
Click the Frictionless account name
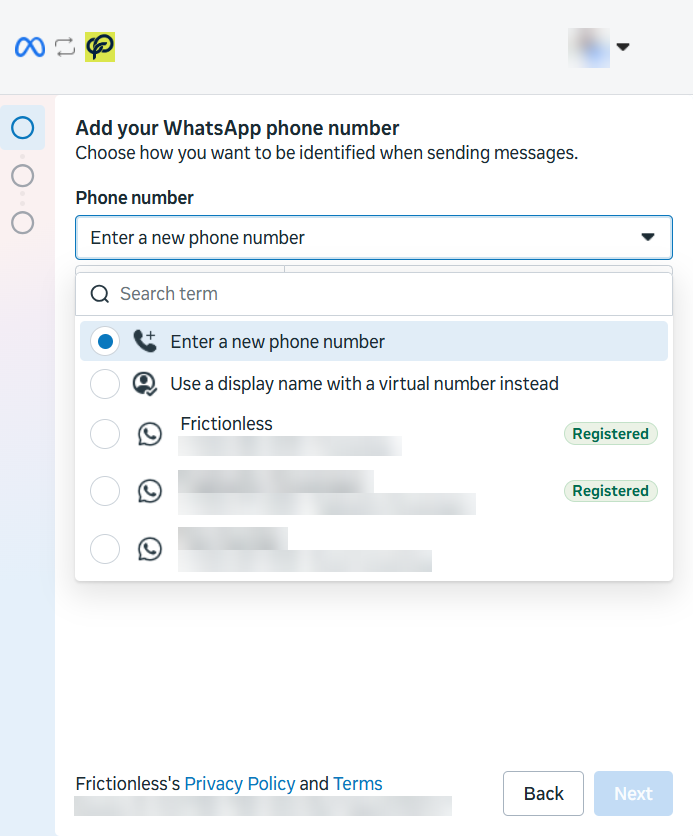click(x=227, y=424)
